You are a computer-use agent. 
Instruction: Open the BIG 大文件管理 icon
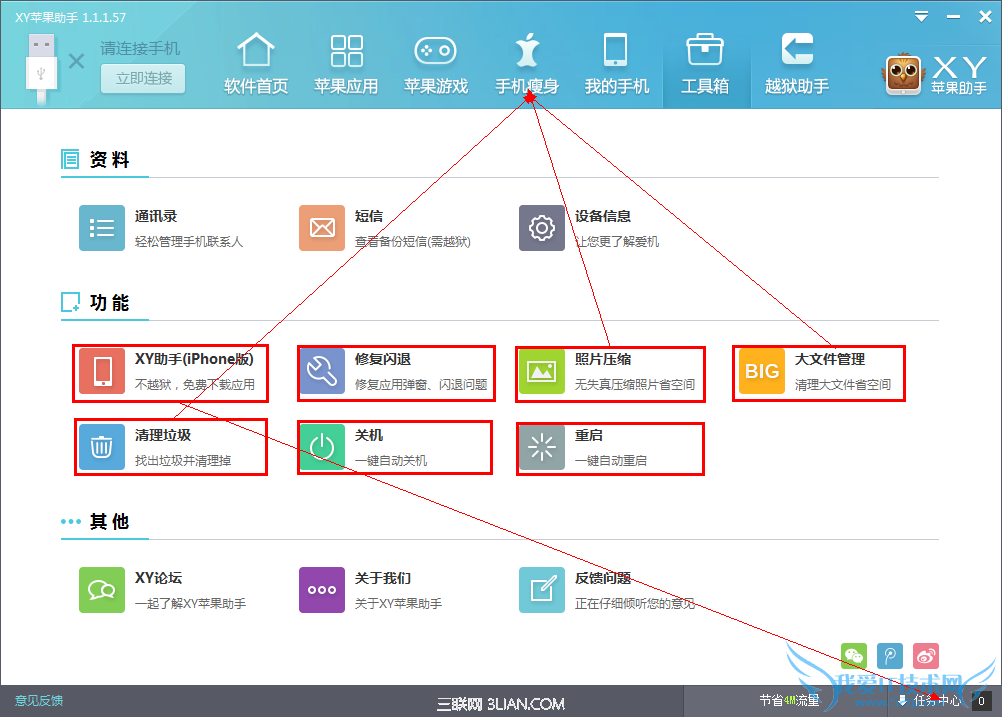click(761, 371)
